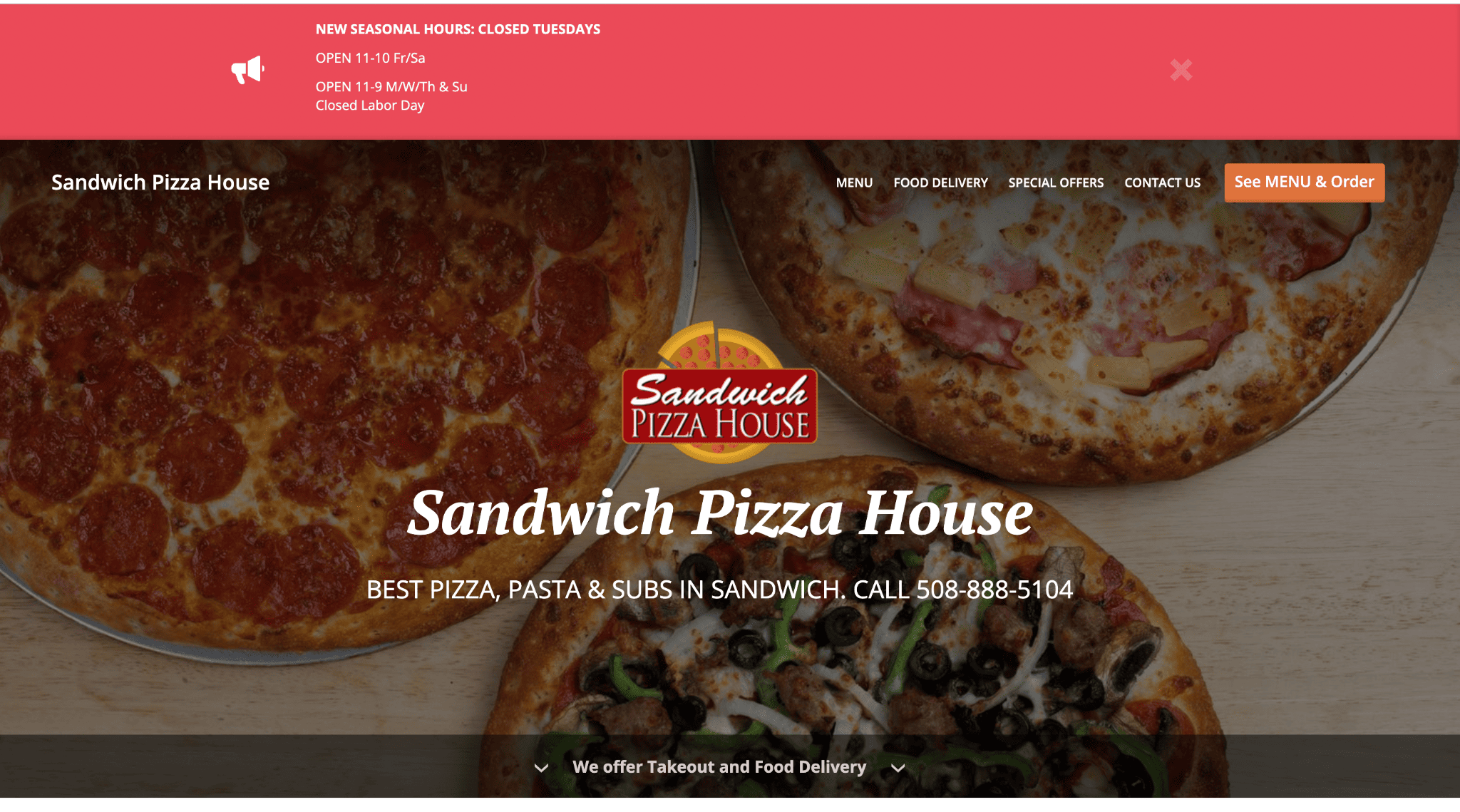Click the See MENU & Order button
1460x812 pixels.
(1304, 181)
